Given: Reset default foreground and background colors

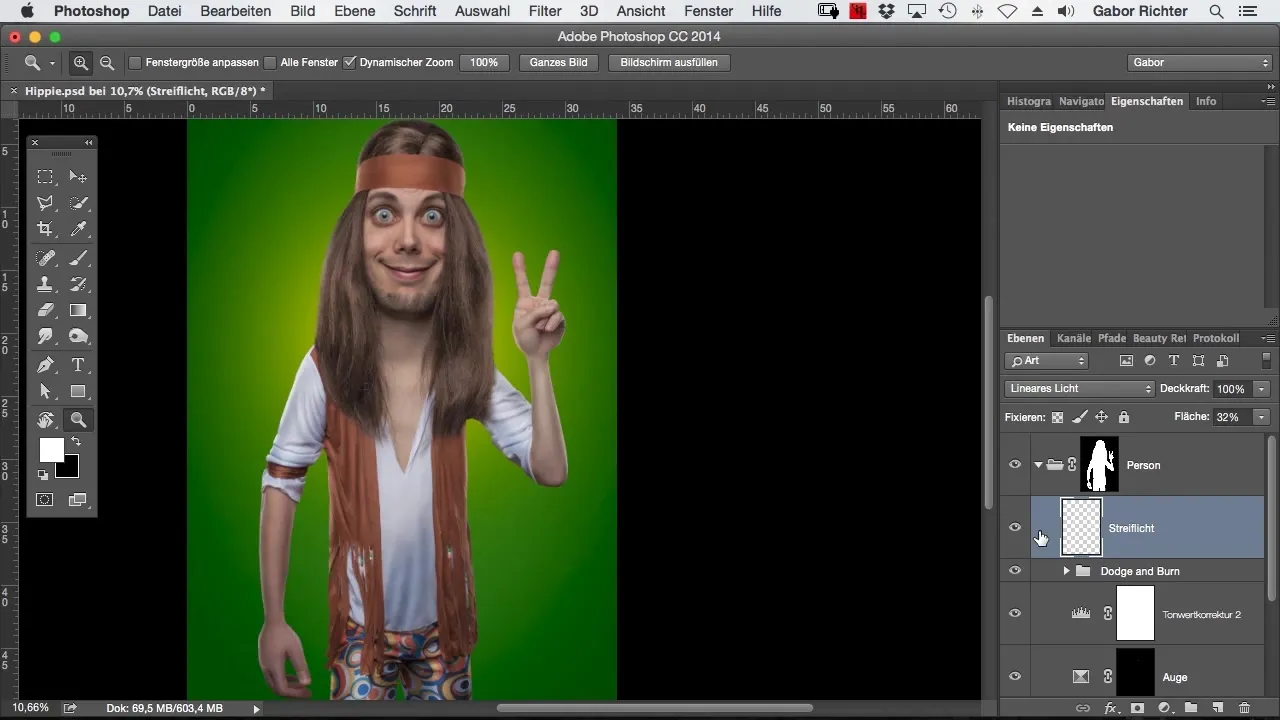Looking at the screenshot, I should (x=43, y=475).
